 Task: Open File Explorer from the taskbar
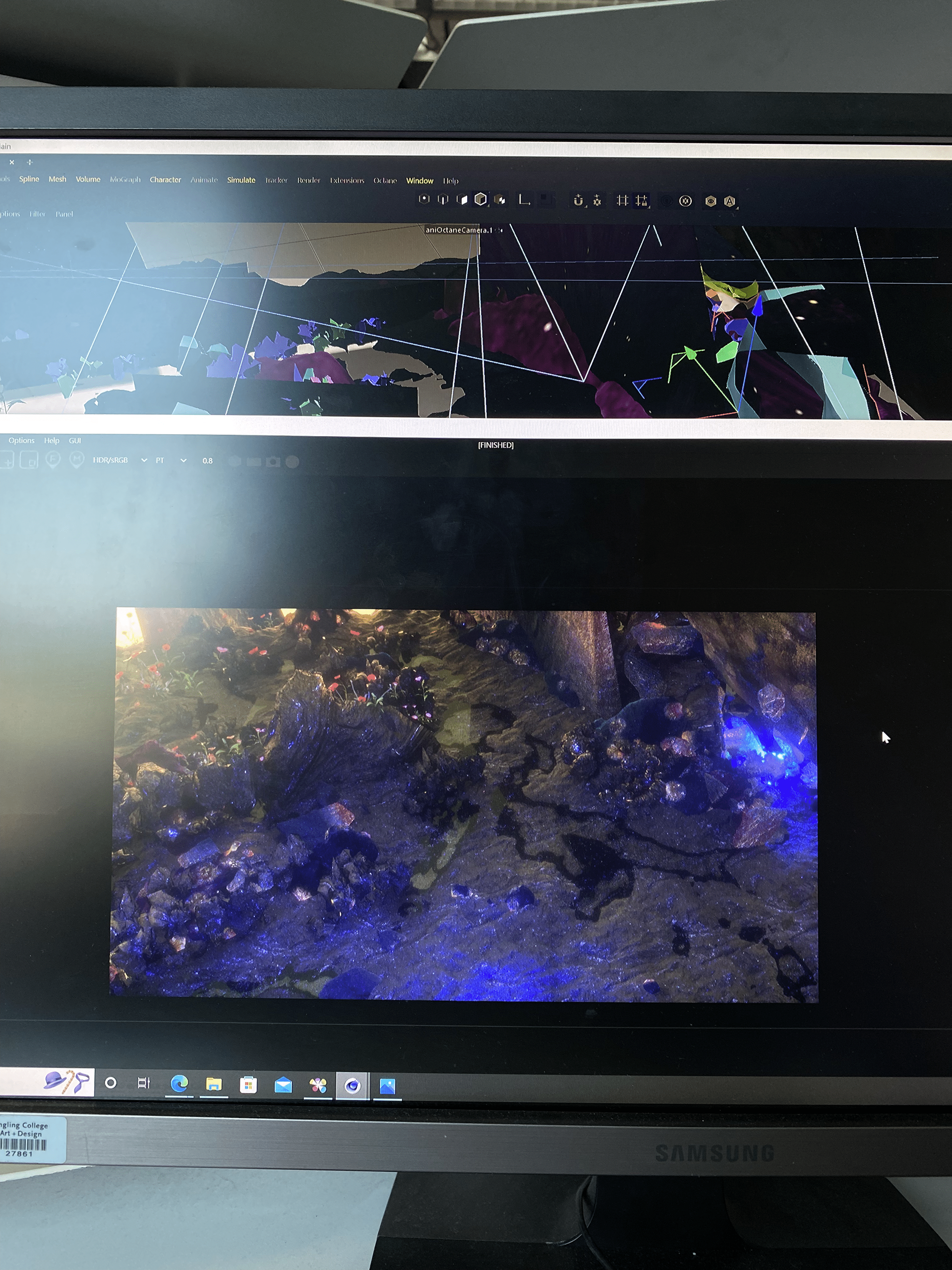pyautogui.click(x=214, y=1084)
